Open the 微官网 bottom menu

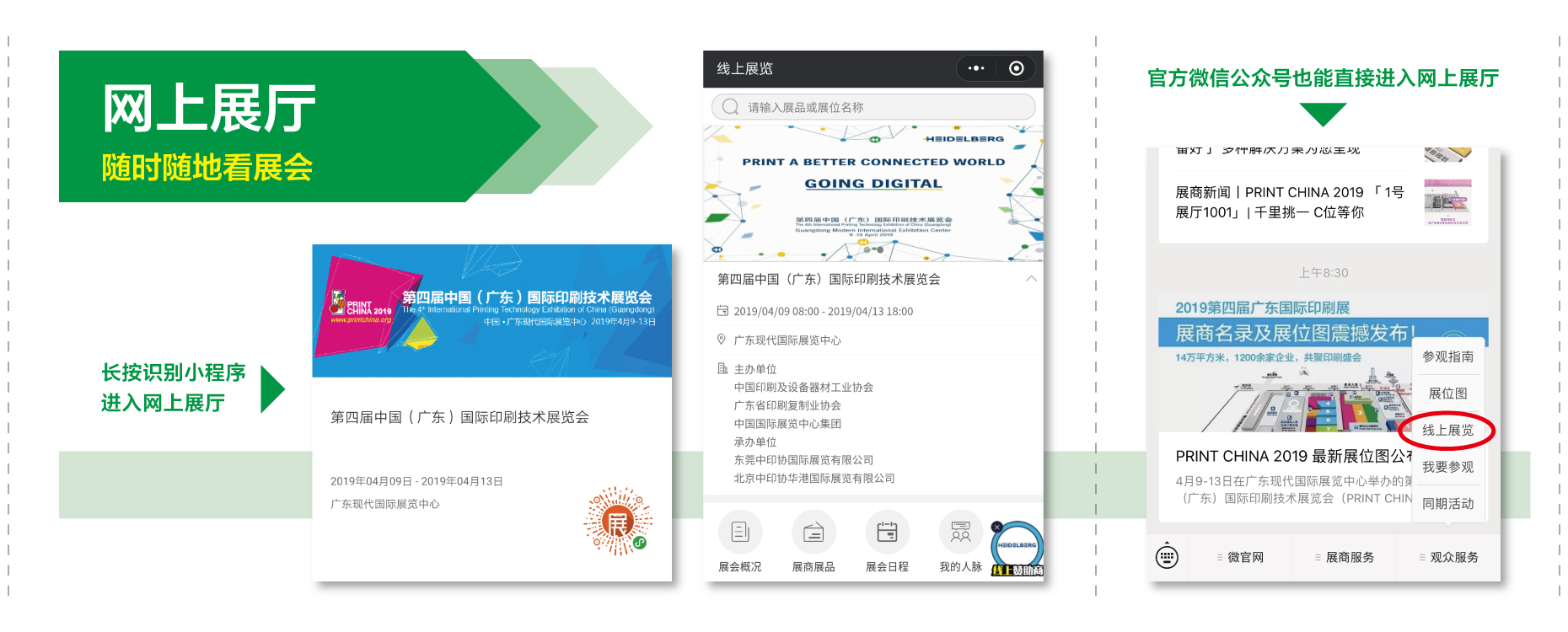(x=1240, y=557)
